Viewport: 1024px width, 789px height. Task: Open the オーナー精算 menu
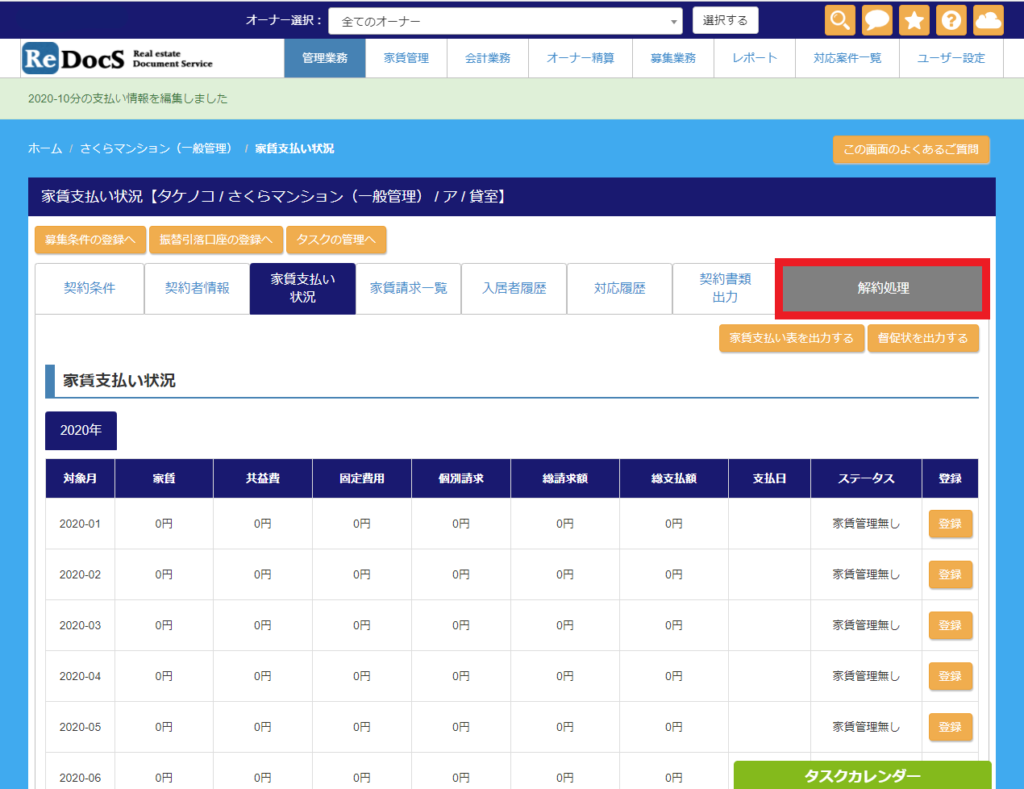click(581, 58)
